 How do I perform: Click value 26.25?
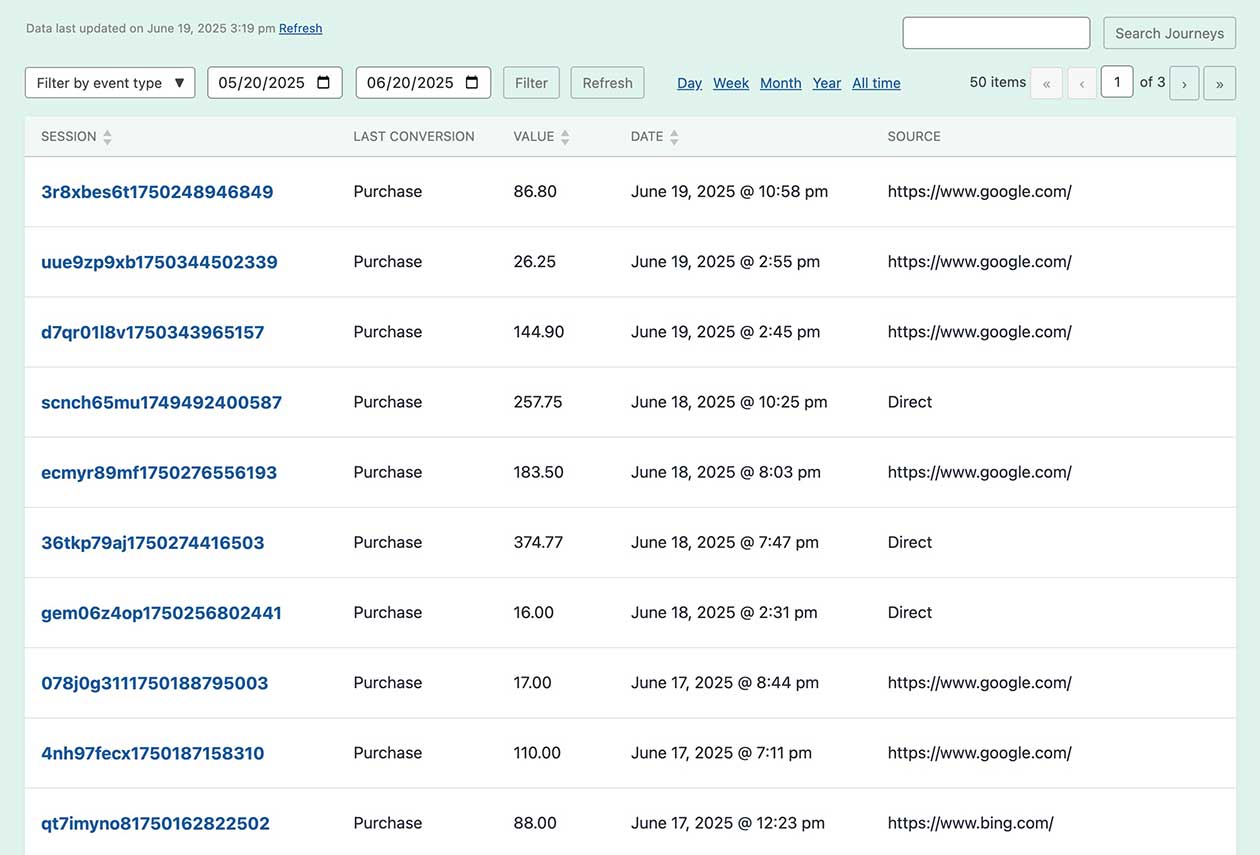tap(534, 261)
